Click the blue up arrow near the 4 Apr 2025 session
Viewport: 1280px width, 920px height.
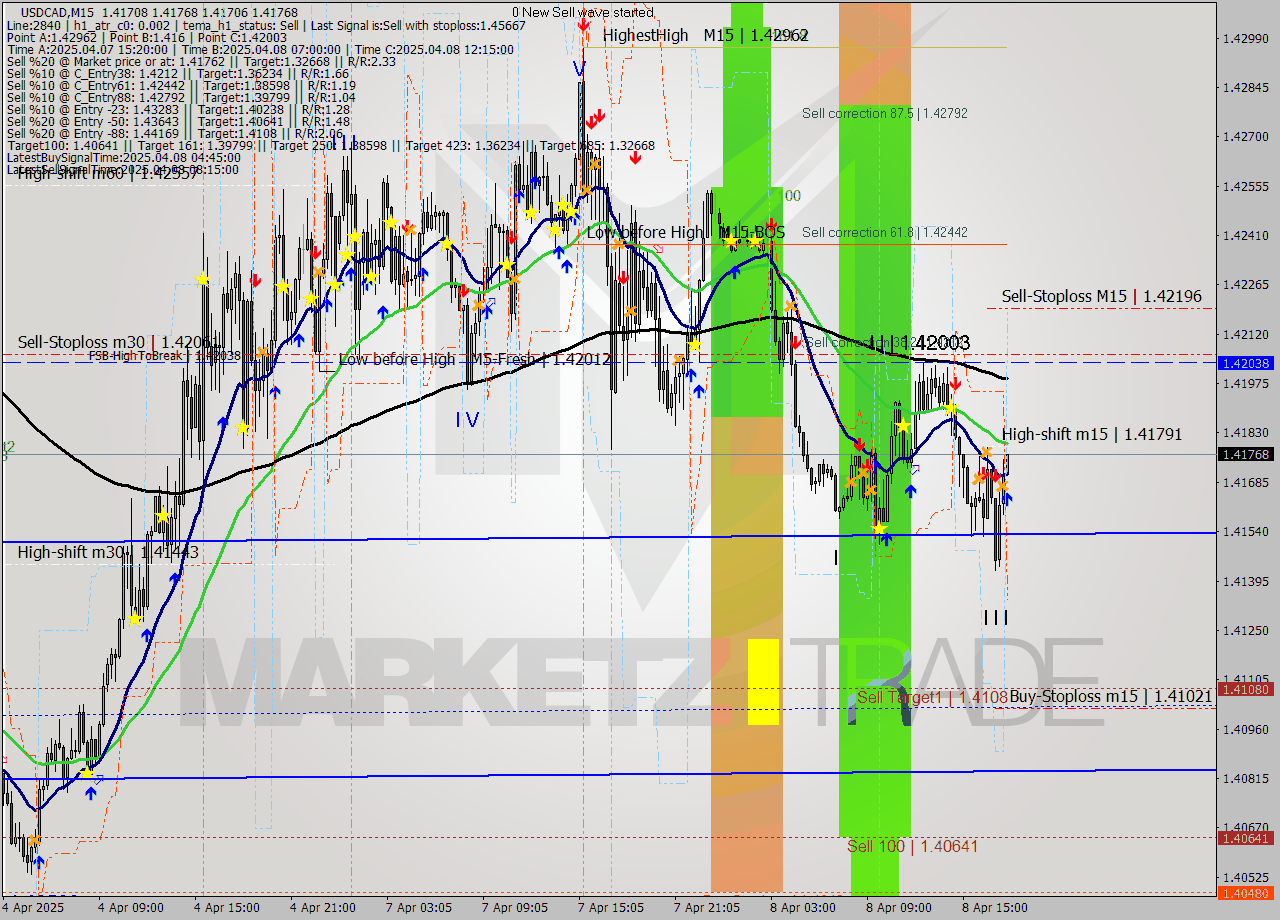click(88, 791)
